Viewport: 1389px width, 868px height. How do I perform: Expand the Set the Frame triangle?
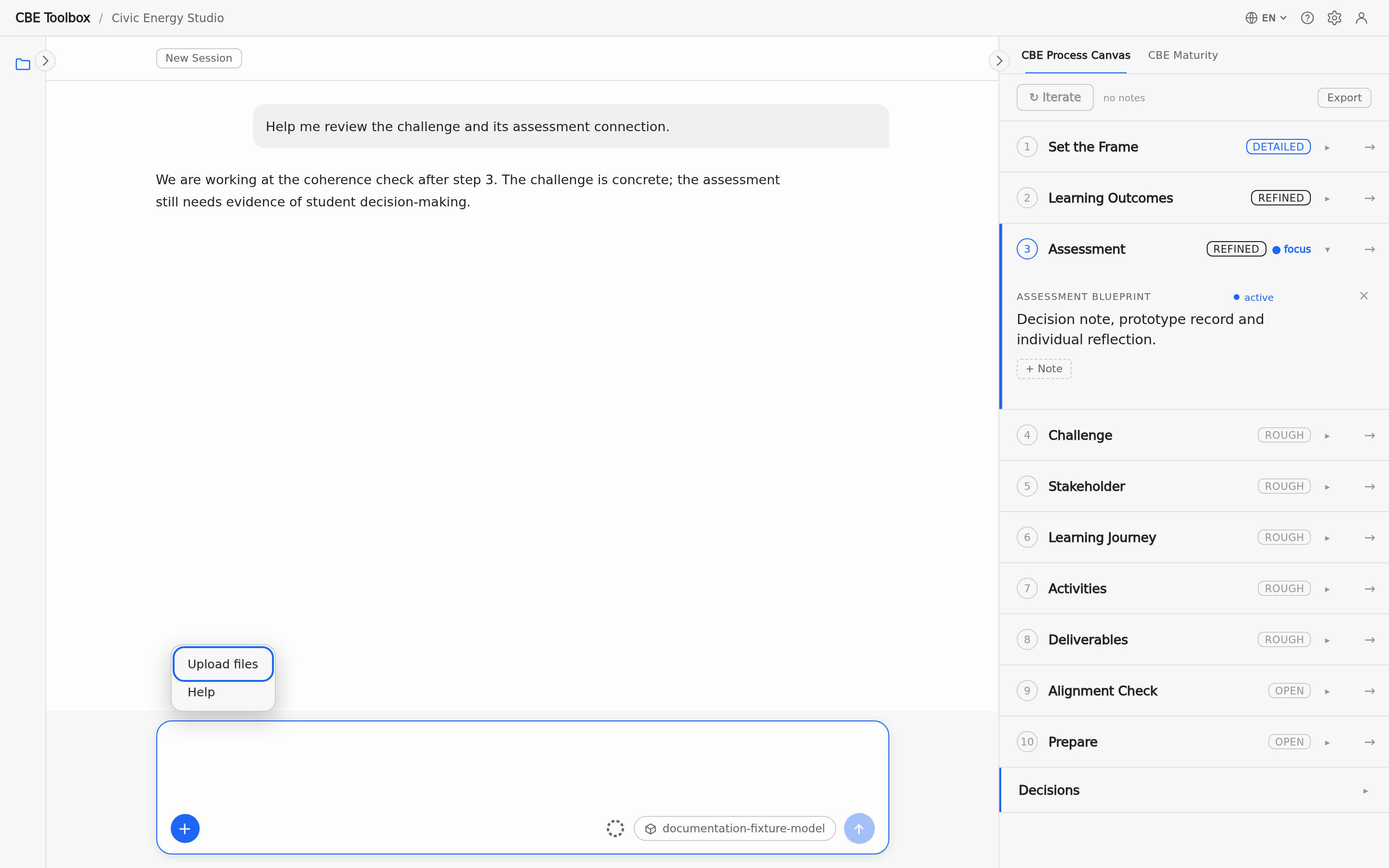1327,148
